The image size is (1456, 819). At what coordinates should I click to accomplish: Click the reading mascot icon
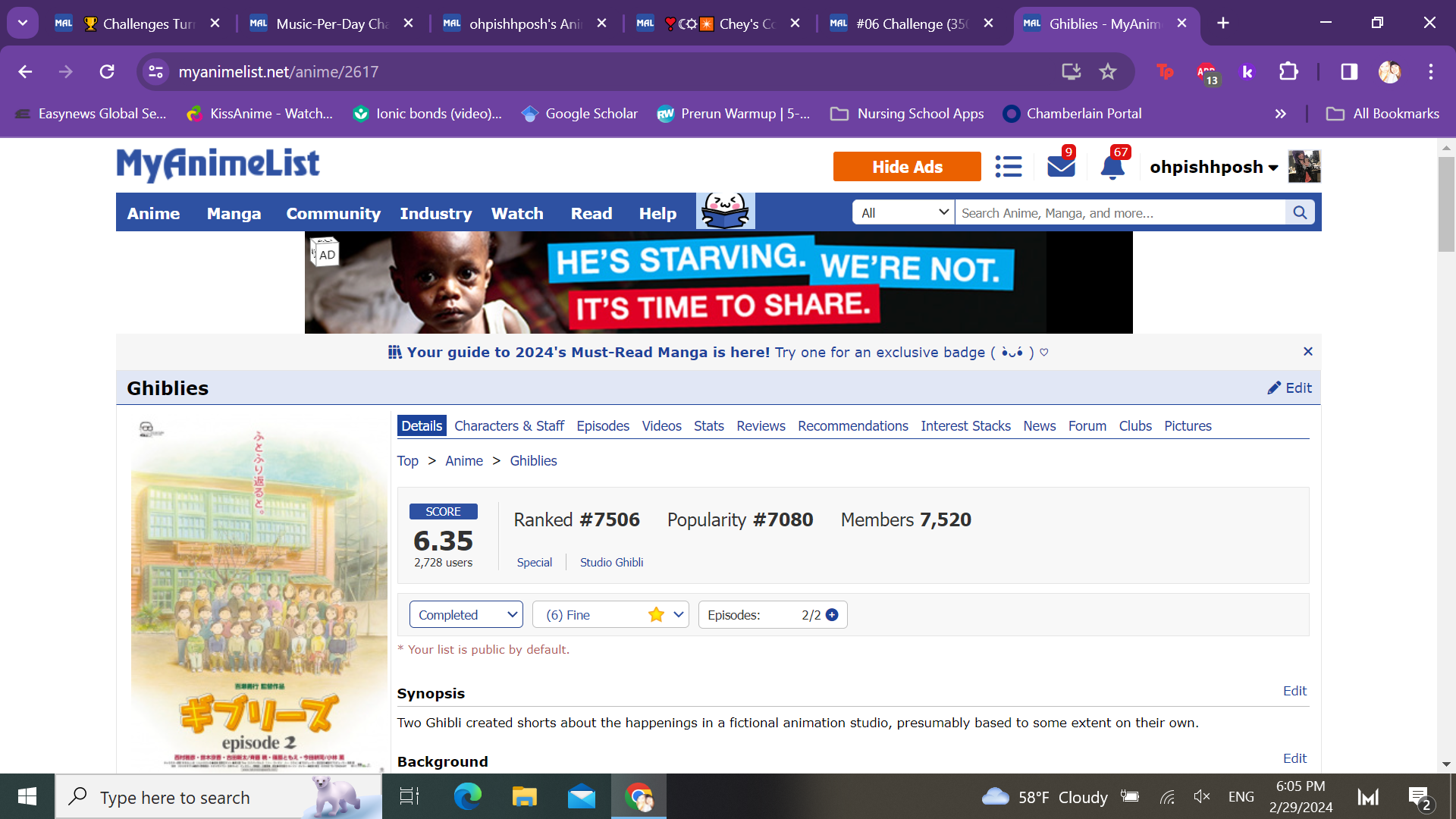coord(726,211)
